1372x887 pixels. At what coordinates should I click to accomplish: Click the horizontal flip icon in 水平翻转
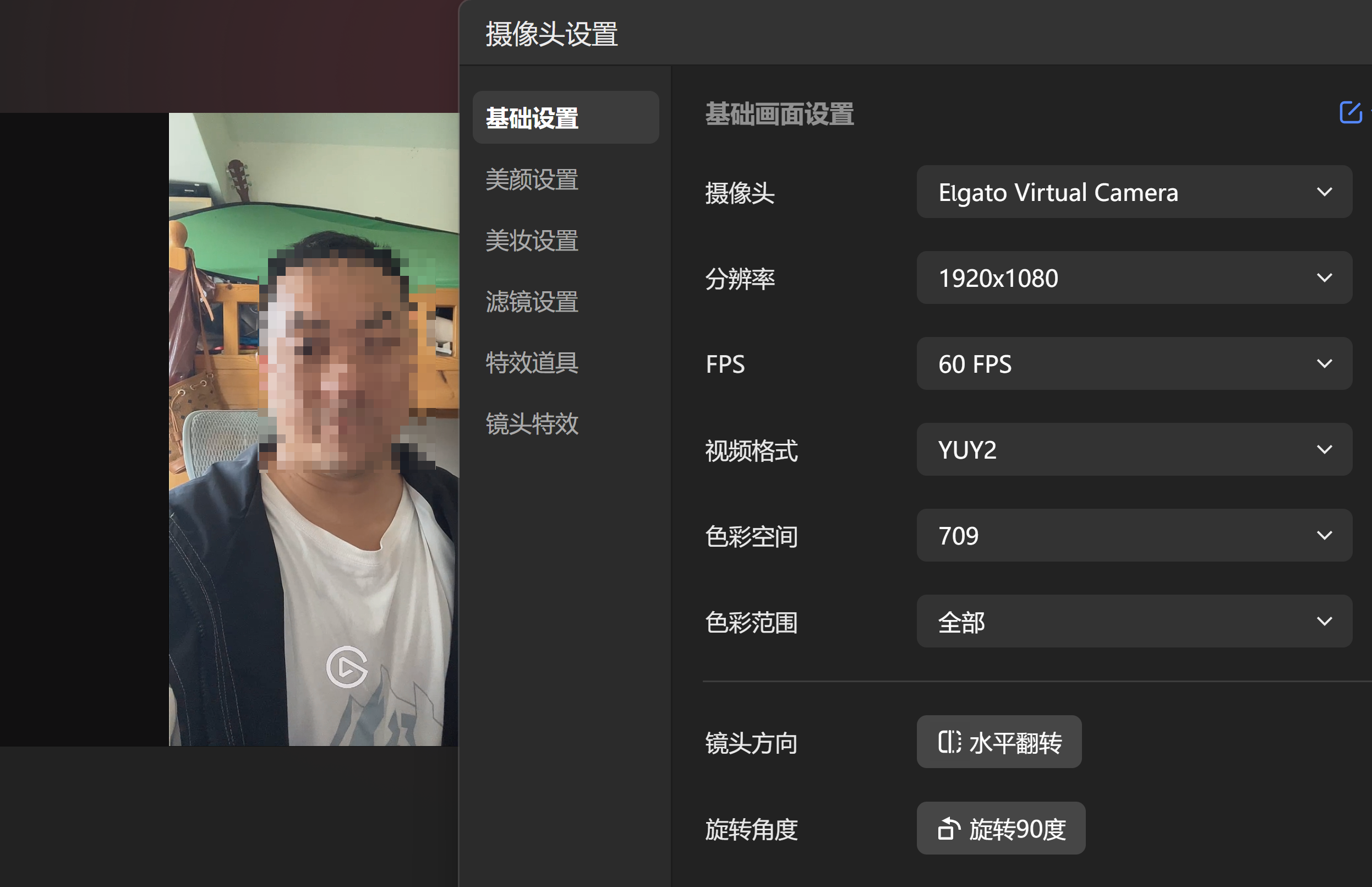click(949, 742)
